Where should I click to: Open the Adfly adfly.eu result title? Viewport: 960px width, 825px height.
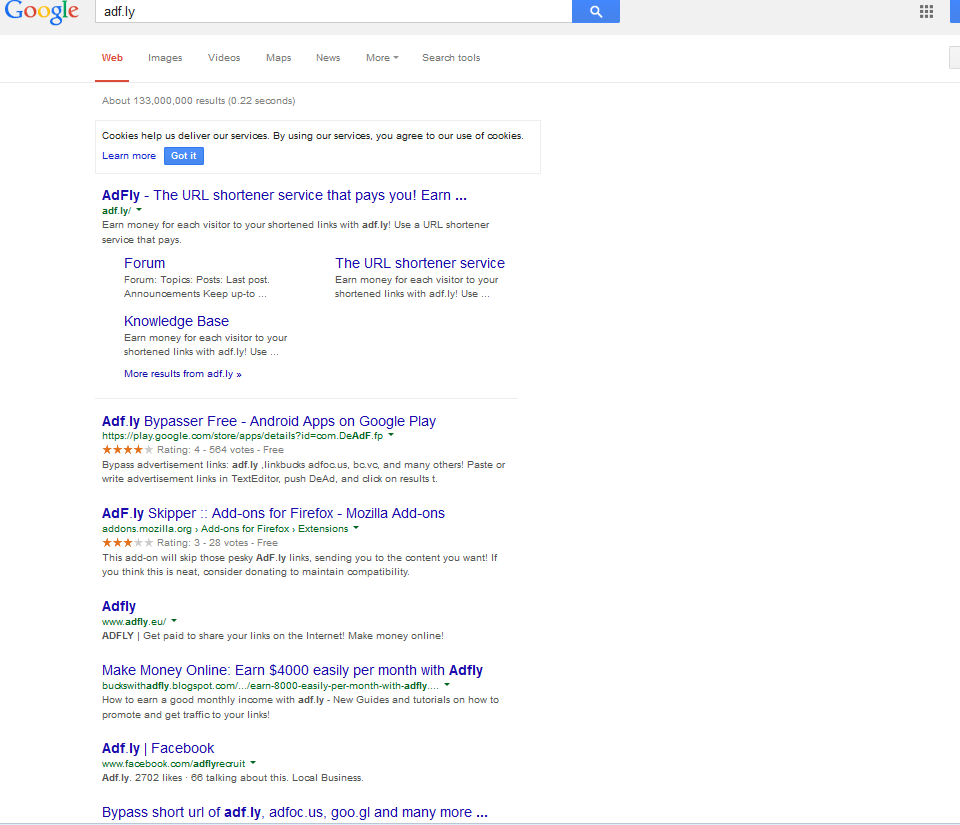click(119, 607)
